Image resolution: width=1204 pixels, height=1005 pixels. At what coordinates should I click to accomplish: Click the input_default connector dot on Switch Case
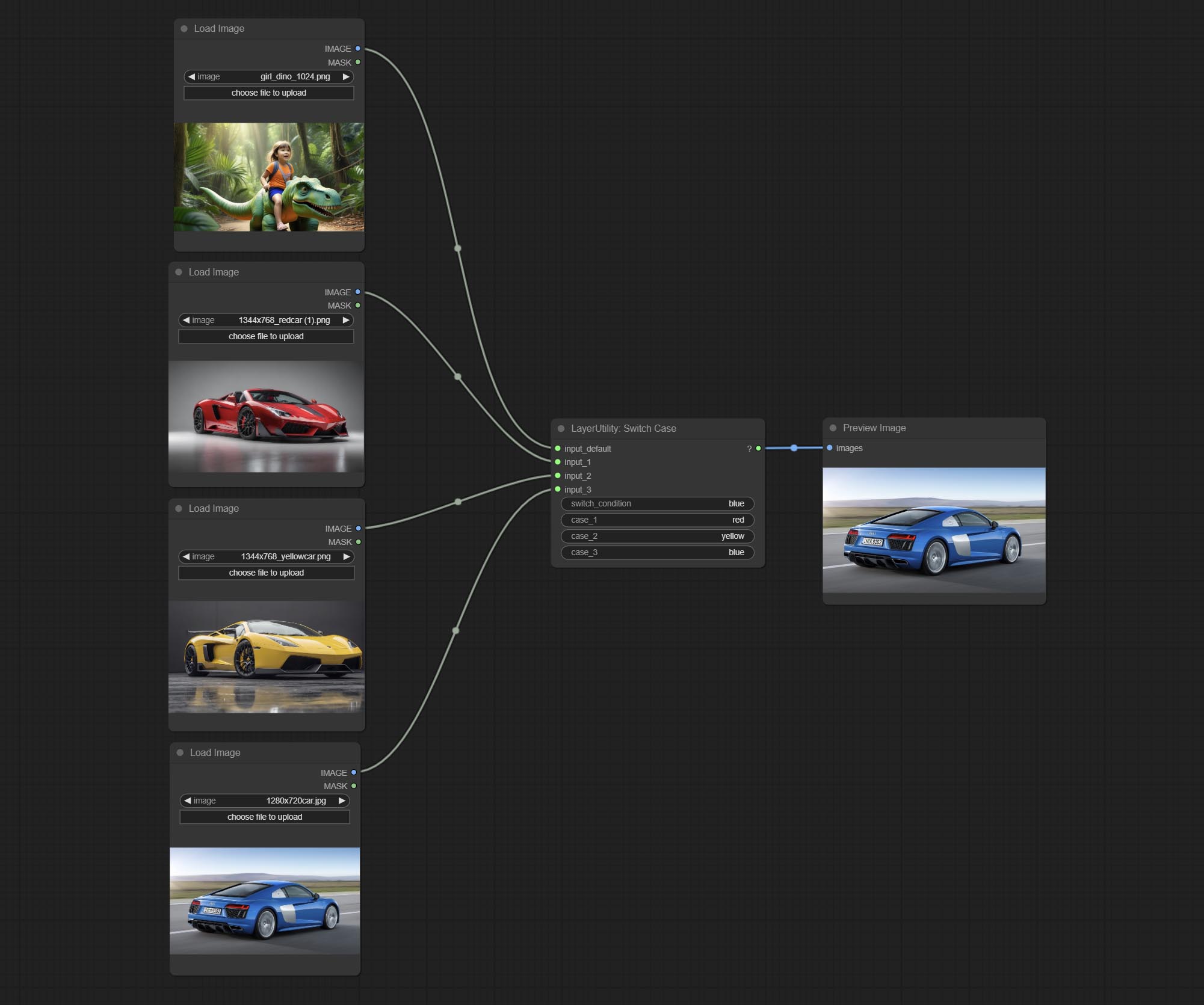[557, 448]
